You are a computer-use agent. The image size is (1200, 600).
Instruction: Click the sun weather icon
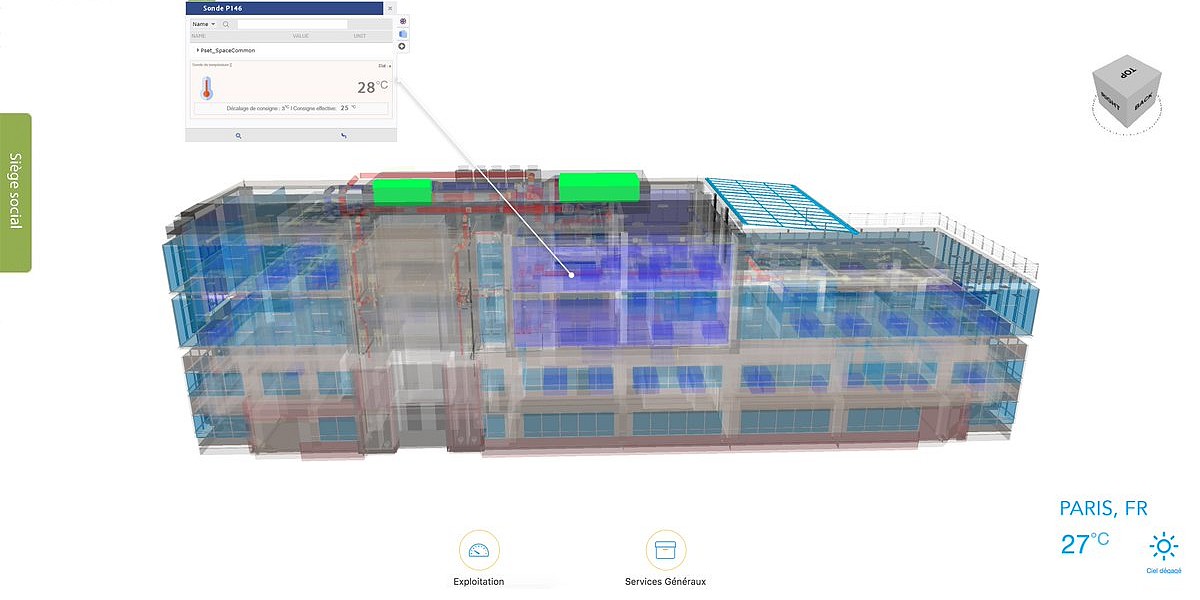tap(1163, 546)
